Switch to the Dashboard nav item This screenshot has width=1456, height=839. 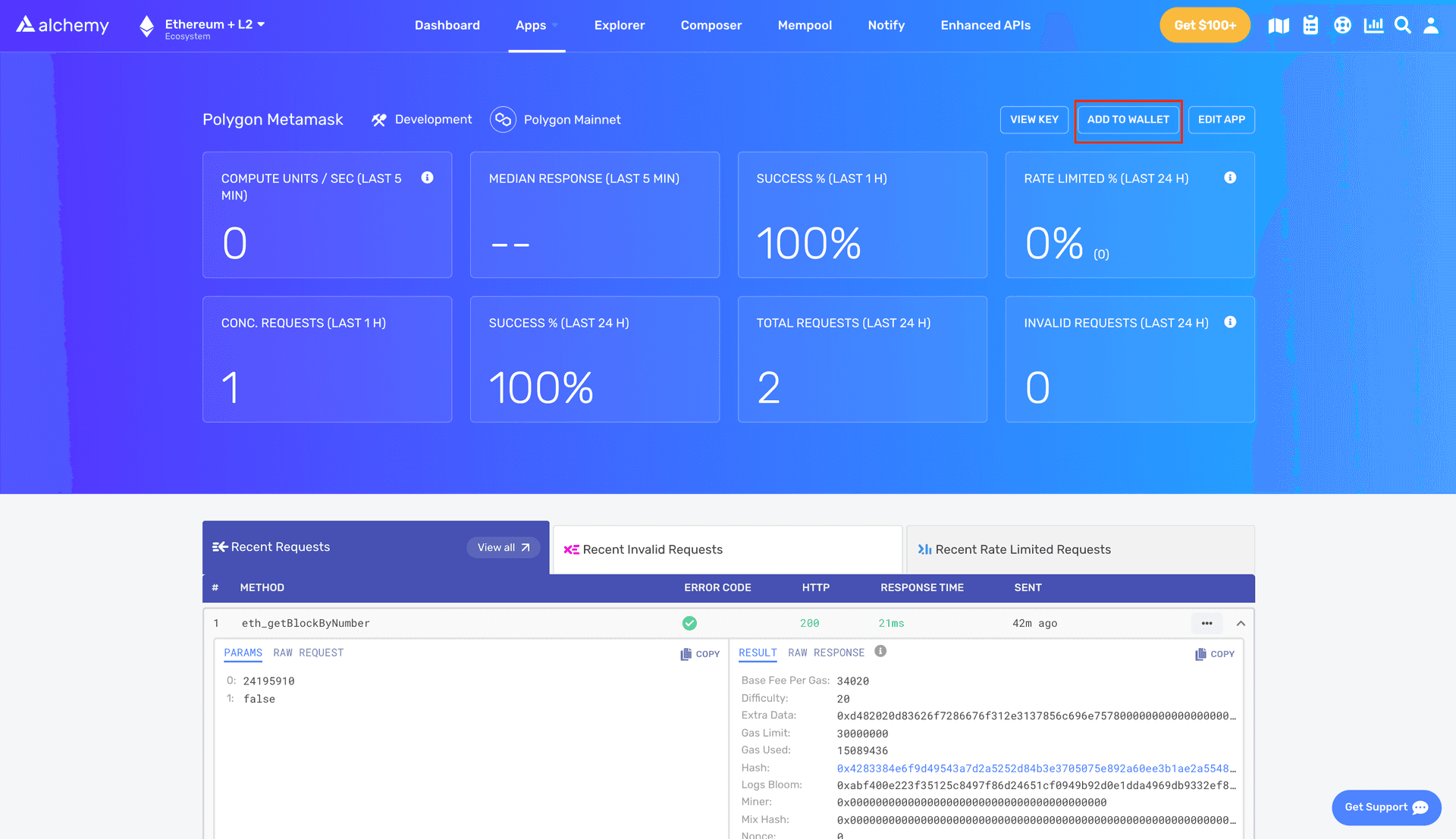click(447, 25)
